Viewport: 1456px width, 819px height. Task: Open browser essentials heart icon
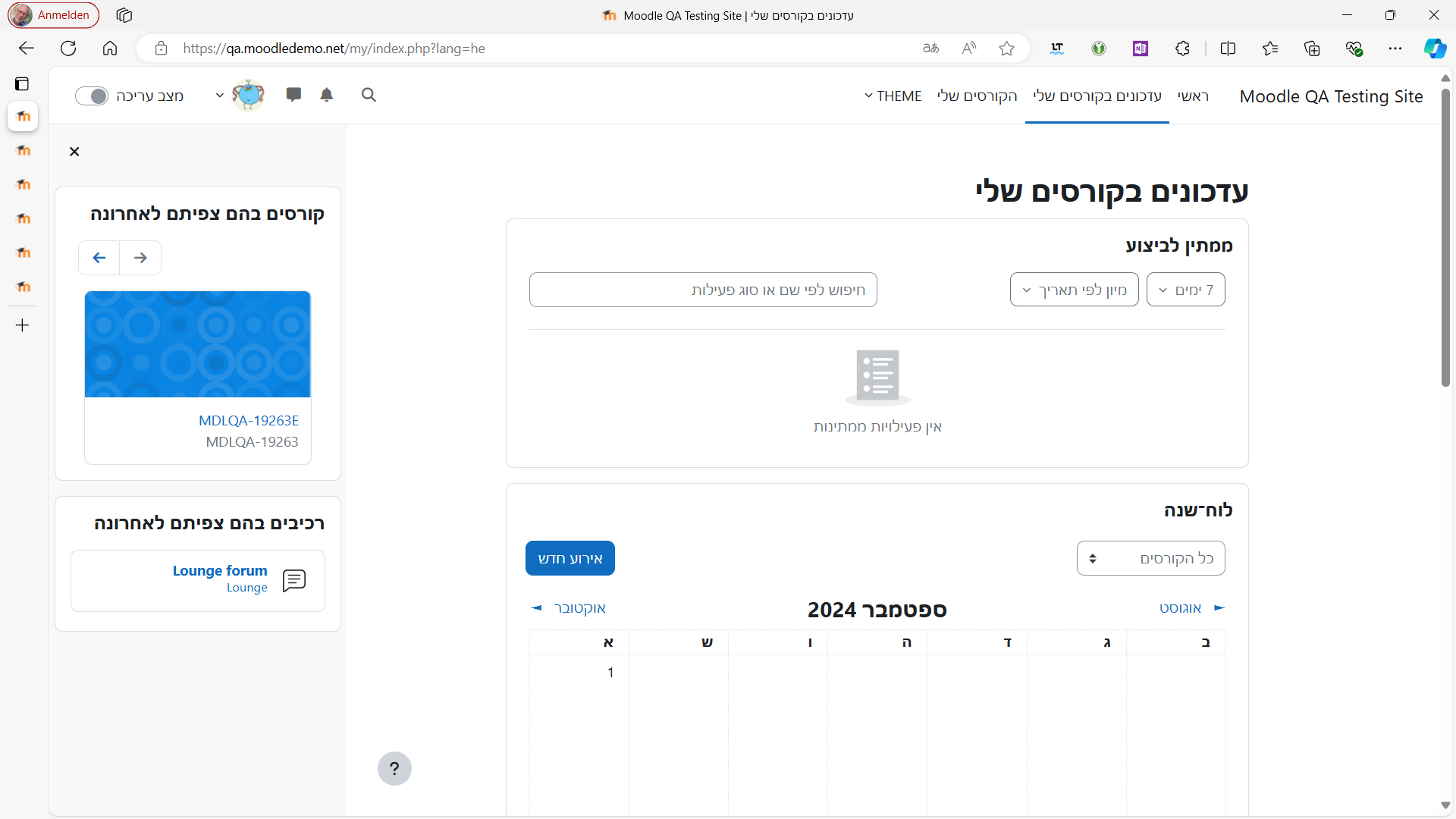1354,49
